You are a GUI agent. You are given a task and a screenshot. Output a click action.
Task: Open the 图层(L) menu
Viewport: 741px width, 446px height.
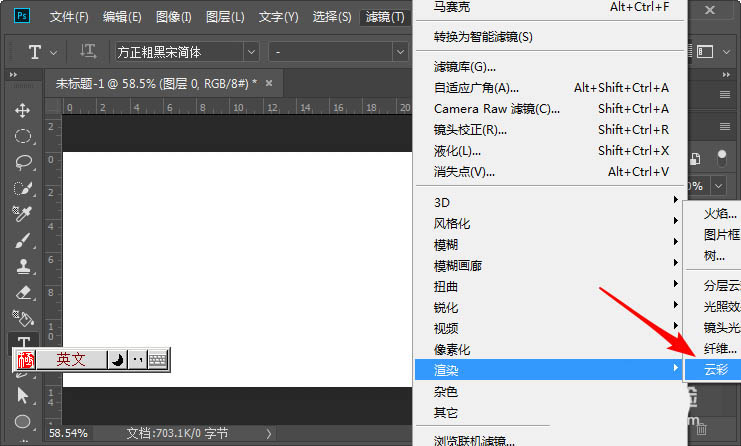(x=225, y=17)
